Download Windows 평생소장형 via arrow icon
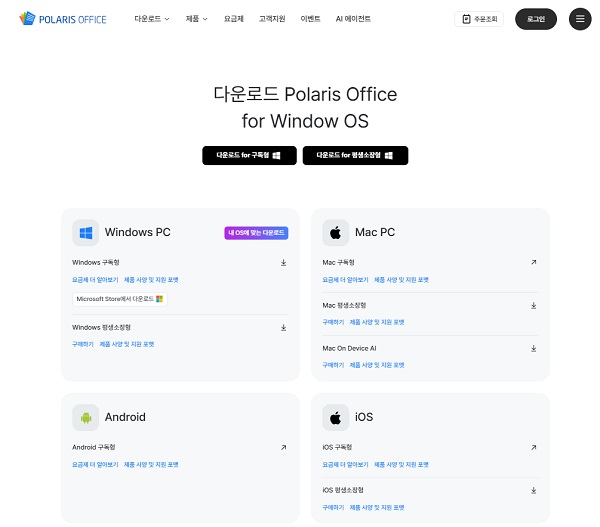Screen dimensions: 600x527 point(284,328)
